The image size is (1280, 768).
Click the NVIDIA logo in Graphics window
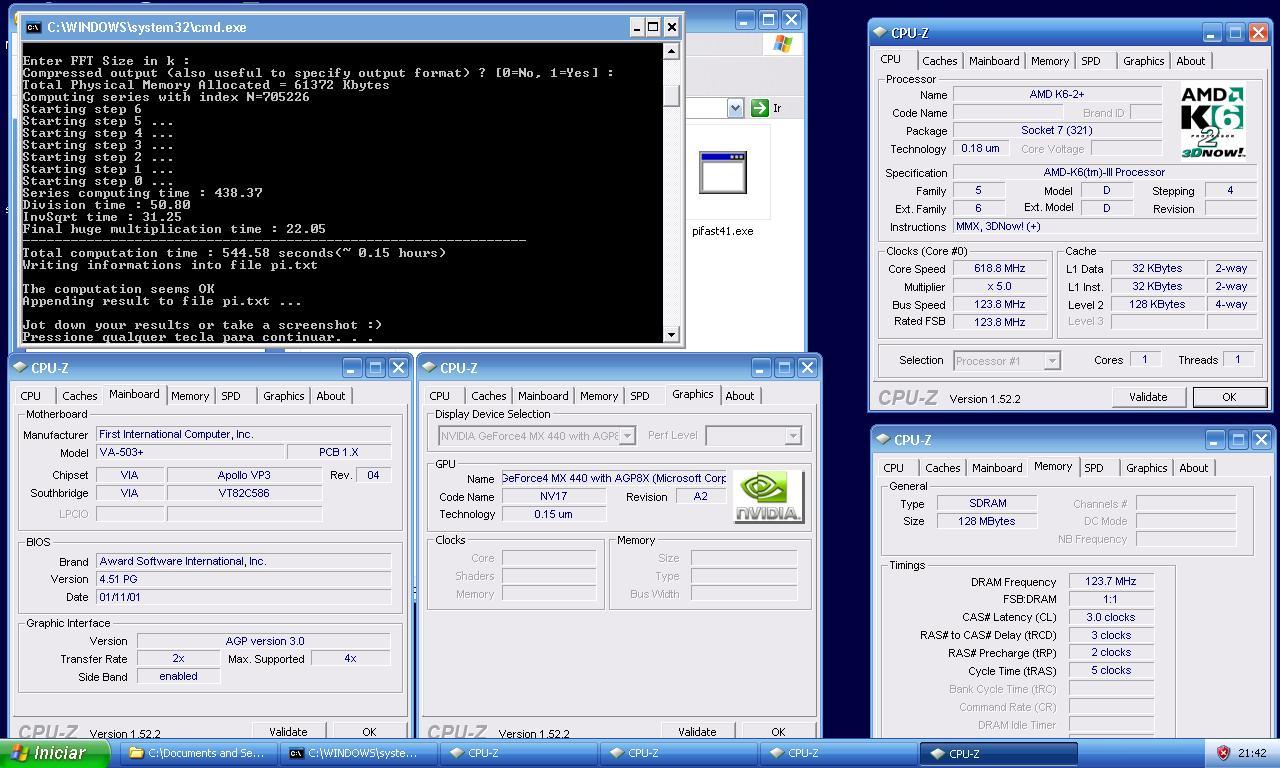(768, 497)
